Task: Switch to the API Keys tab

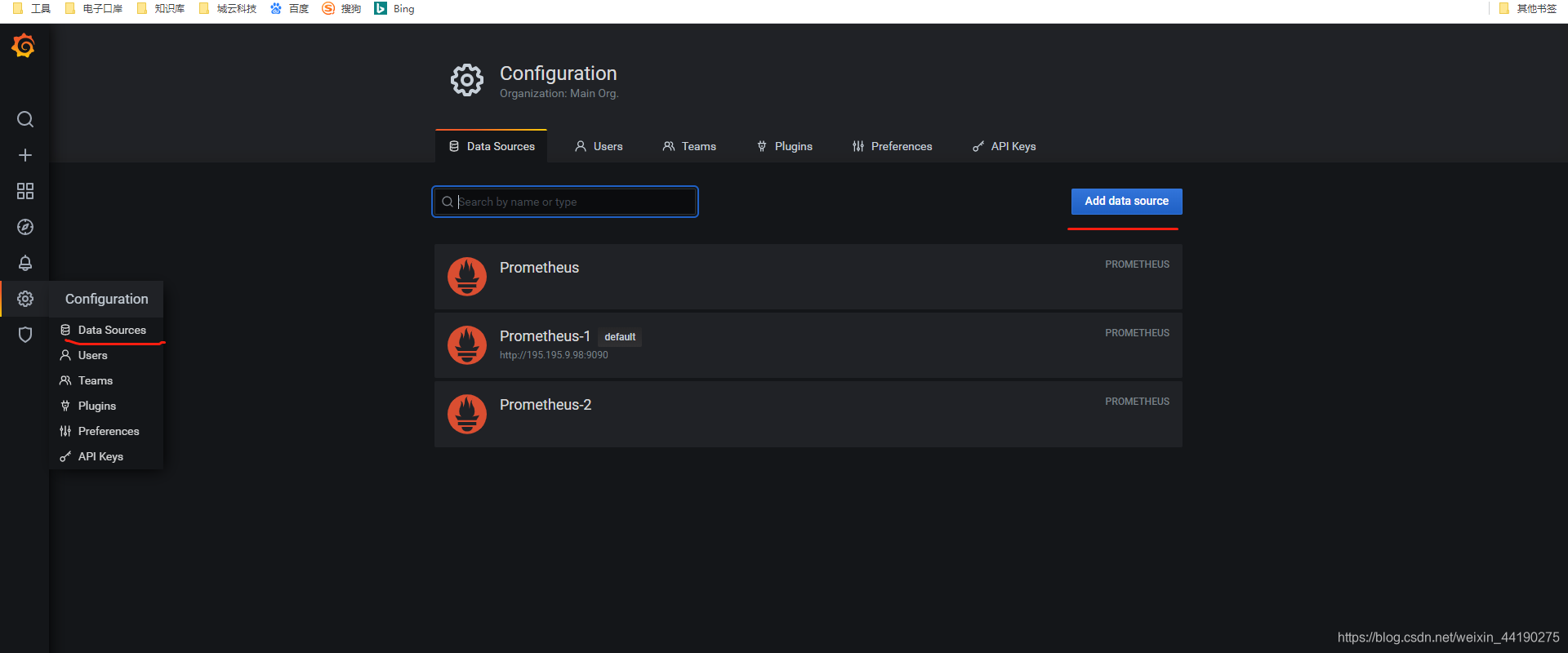Action: (x=1004, y=146)
